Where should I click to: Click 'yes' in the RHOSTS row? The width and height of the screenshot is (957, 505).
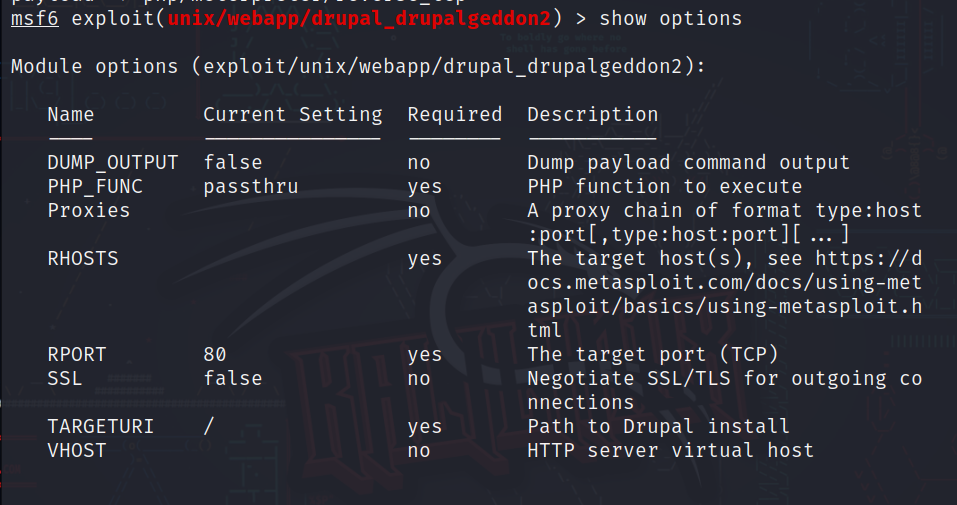425,260
